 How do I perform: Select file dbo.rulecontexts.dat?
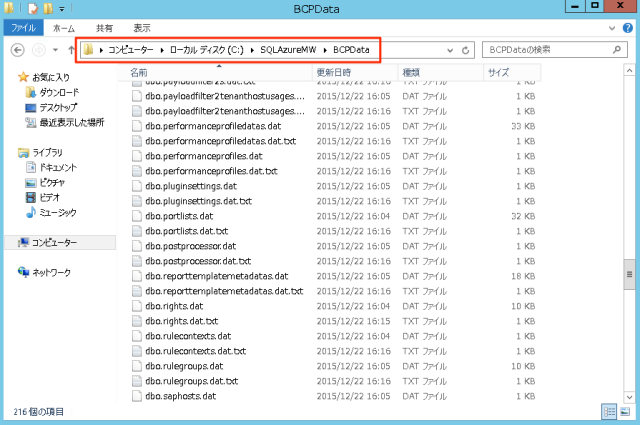[x=188, y=336]
